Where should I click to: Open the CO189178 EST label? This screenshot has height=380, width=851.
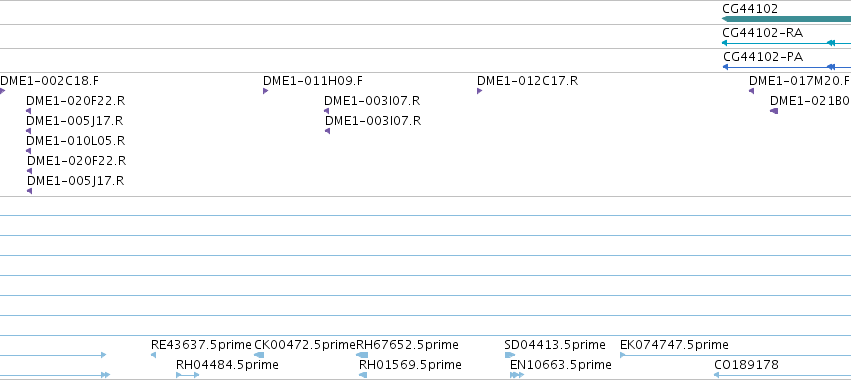pyautogui.click(x=746, y=364)
